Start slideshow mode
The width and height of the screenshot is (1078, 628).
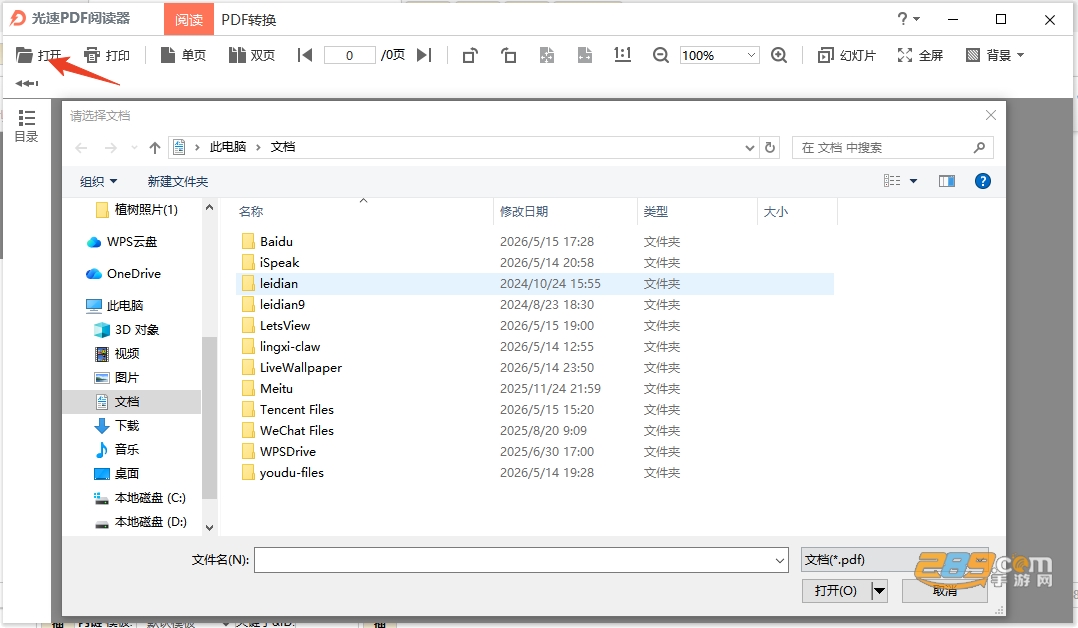(847, 55)
